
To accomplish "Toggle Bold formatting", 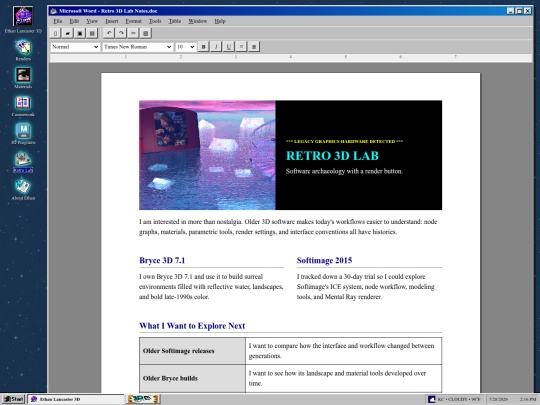I will [203, 46].
